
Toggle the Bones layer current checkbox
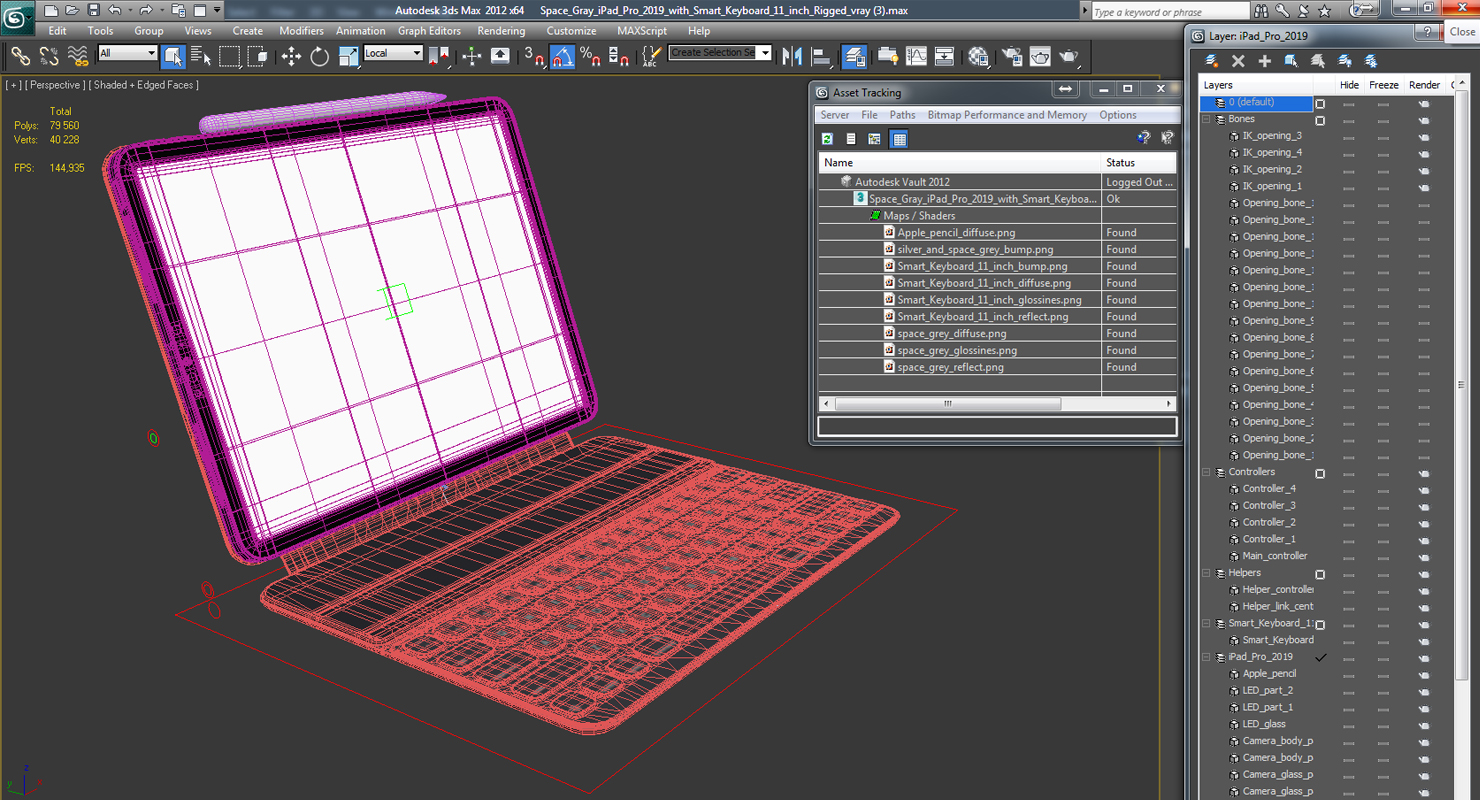tap(1320, 120)
